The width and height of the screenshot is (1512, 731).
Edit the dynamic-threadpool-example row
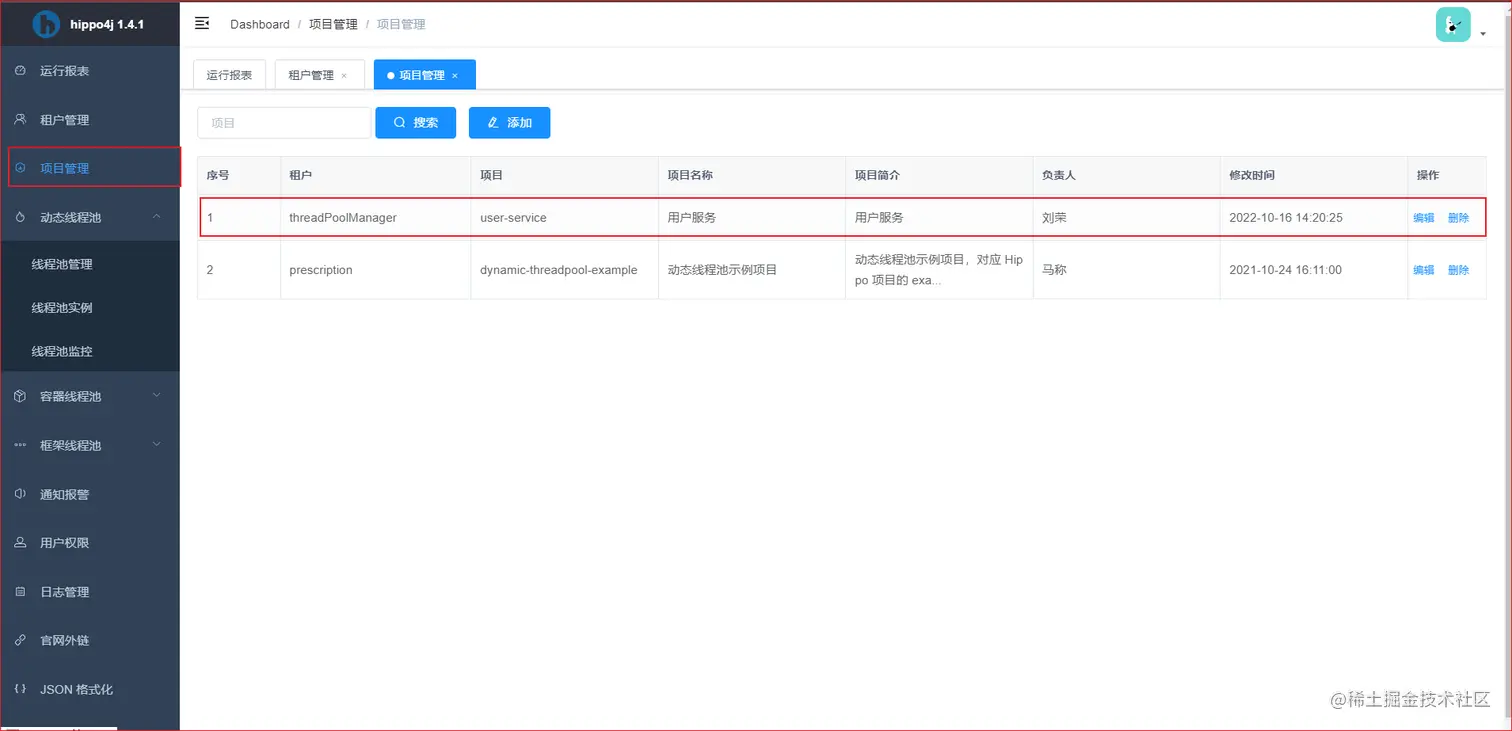(x=1423, y=270)
